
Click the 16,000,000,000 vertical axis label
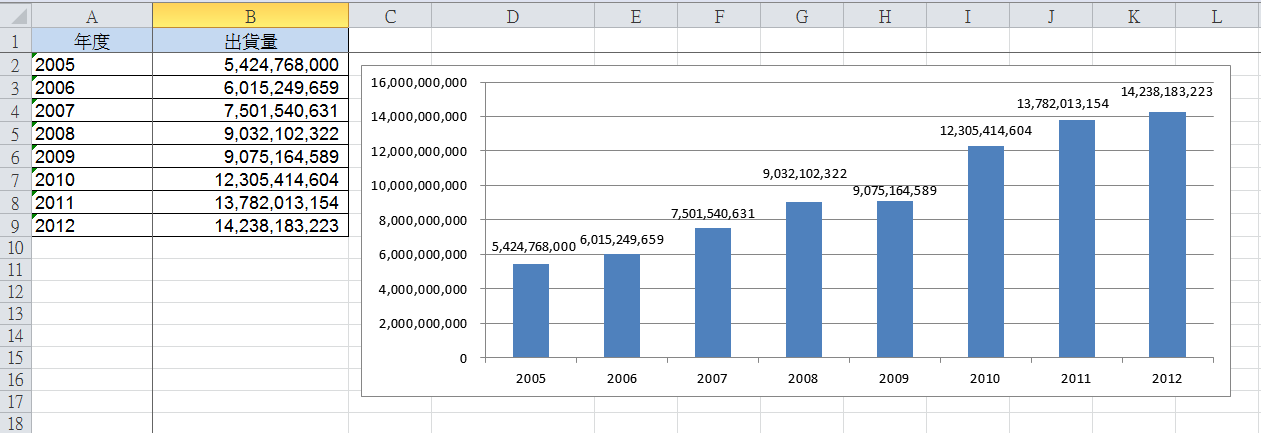(419, 82)
